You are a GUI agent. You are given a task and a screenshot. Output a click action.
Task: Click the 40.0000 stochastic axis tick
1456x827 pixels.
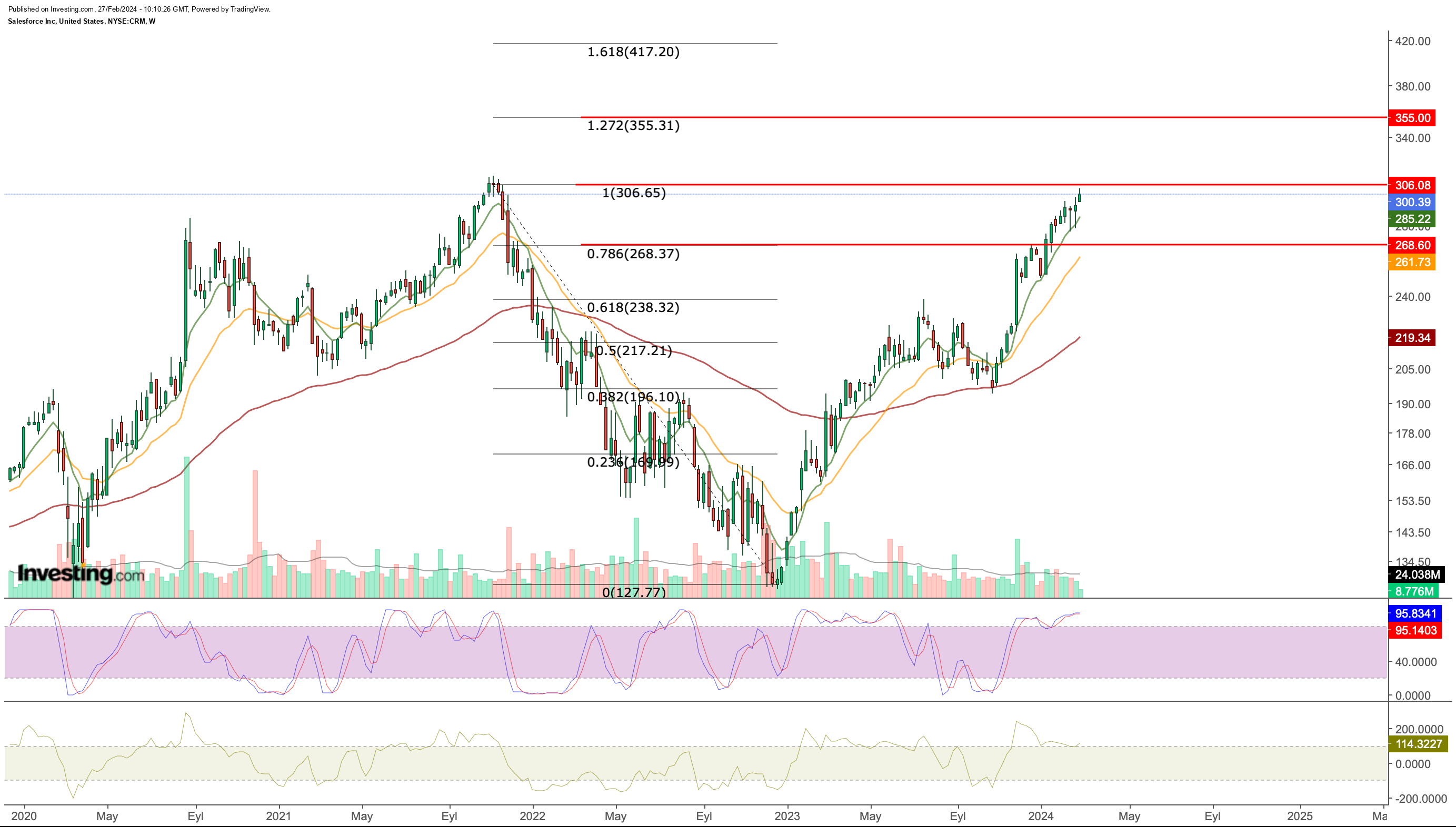[x=1415, y=662]
